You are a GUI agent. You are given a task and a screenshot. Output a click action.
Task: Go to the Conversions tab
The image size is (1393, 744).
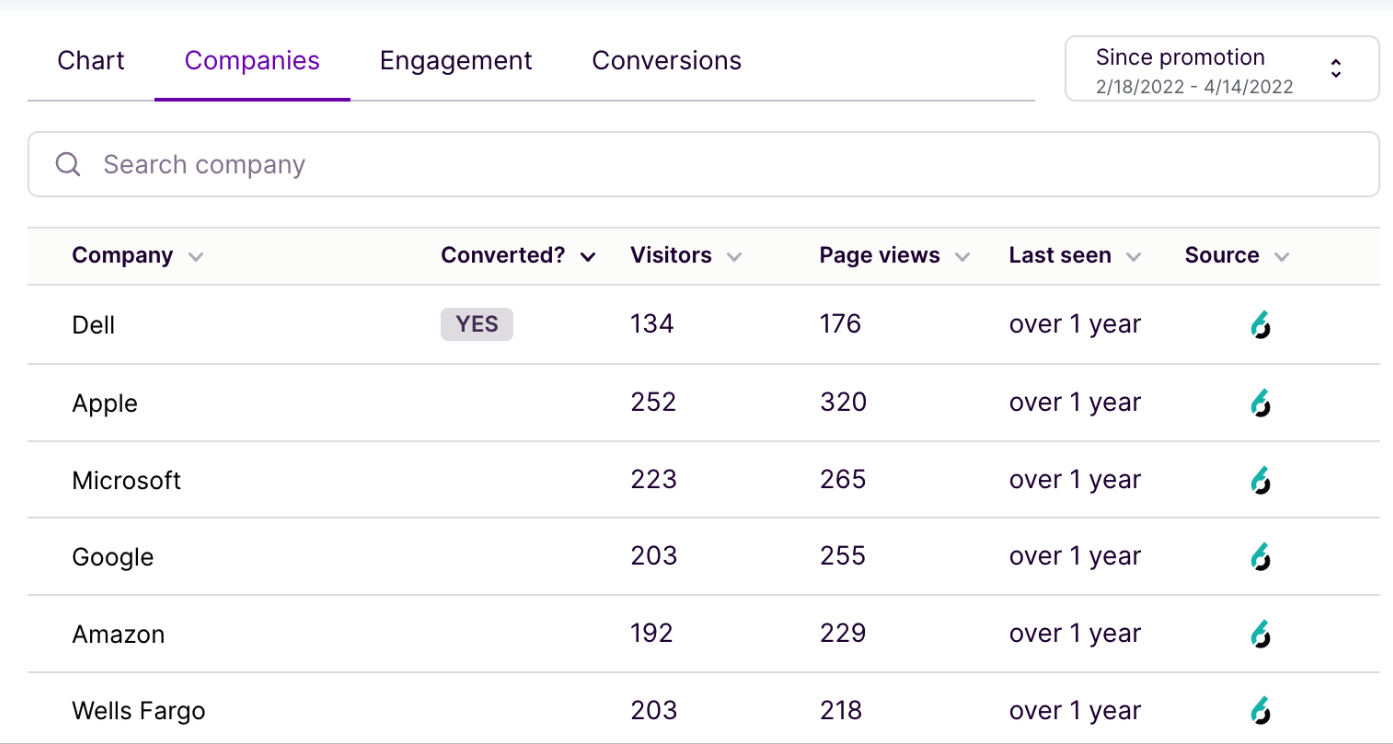667,61
